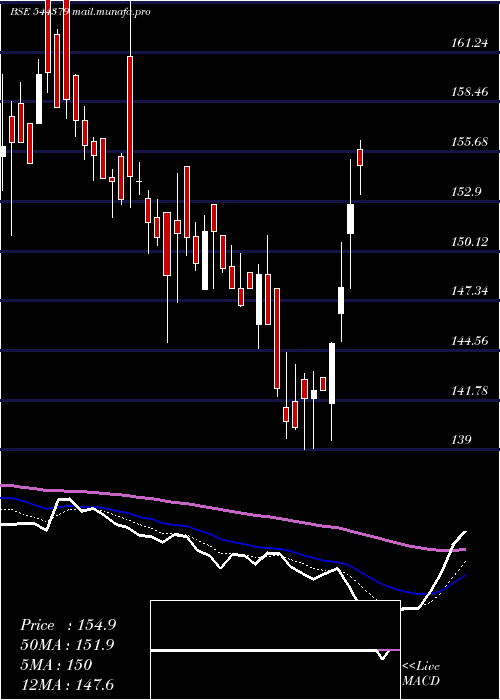The height and width of the screenshot is (700, 500).
Task: Click the 5MA : 150 readout
Action: (56, 665)
